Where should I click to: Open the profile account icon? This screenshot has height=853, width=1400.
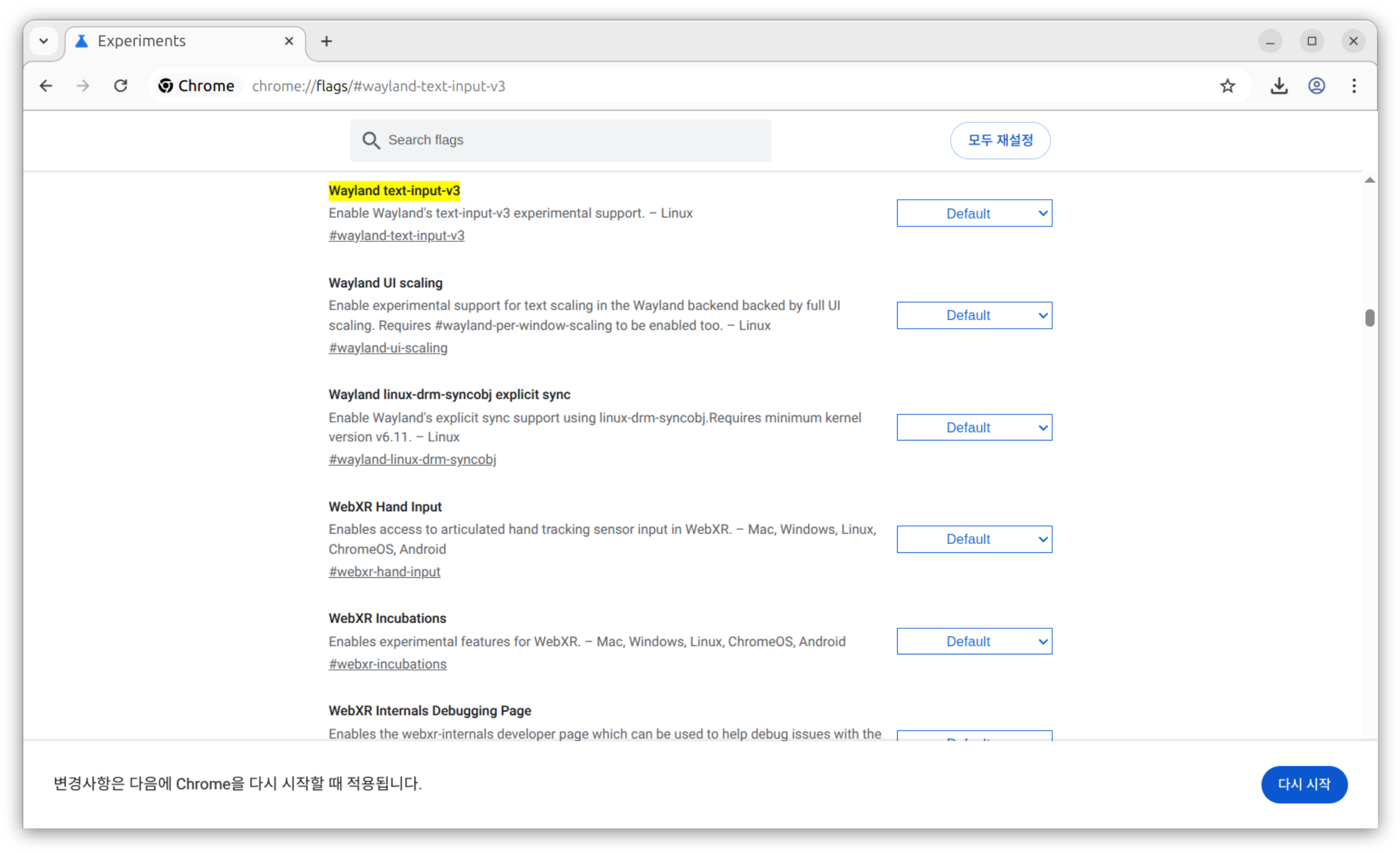point(1316,86)
